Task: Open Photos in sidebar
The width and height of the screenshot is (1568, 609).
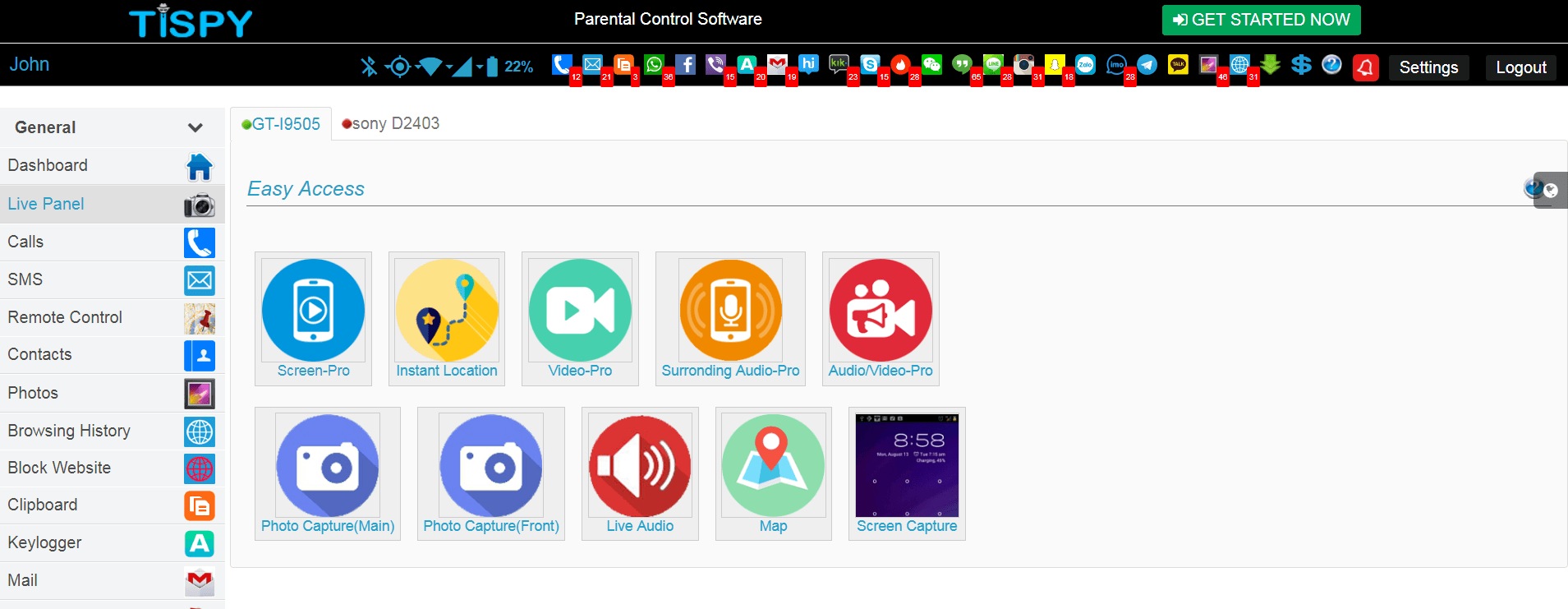Action: (x=112, y=393)
